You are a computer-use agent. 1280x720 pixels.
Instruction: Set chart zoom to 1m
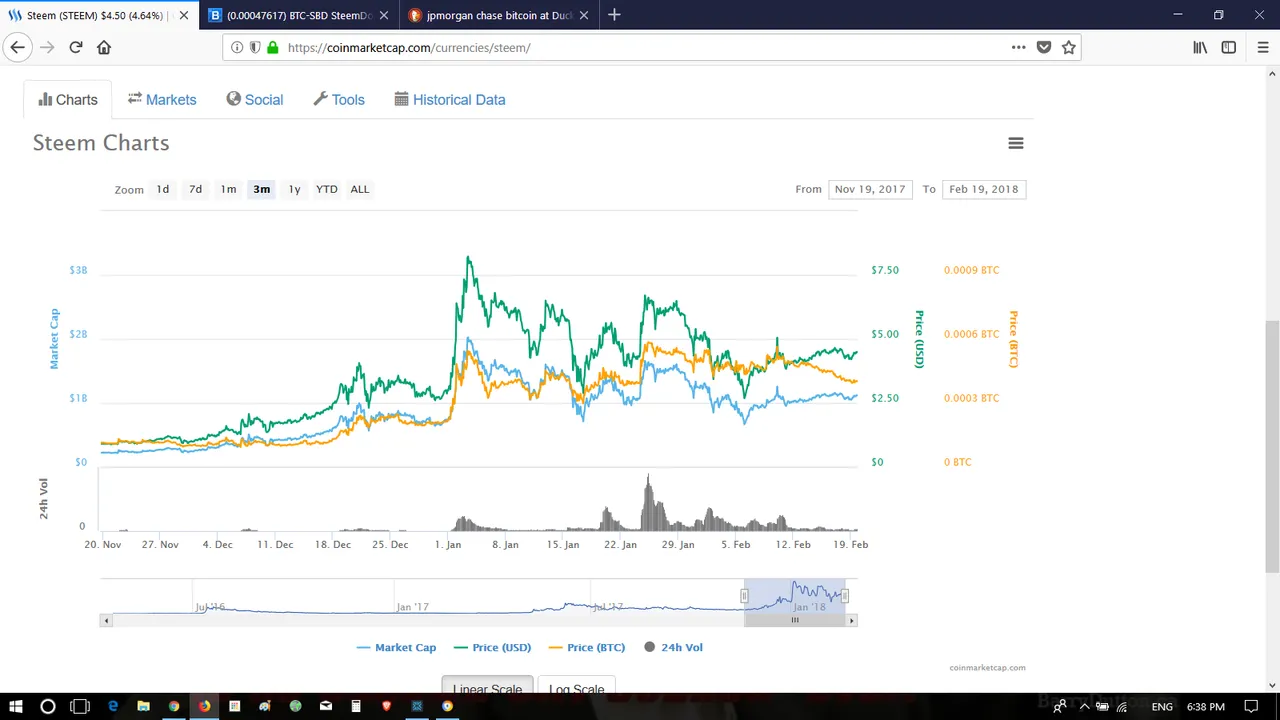(x=229, y=189)
